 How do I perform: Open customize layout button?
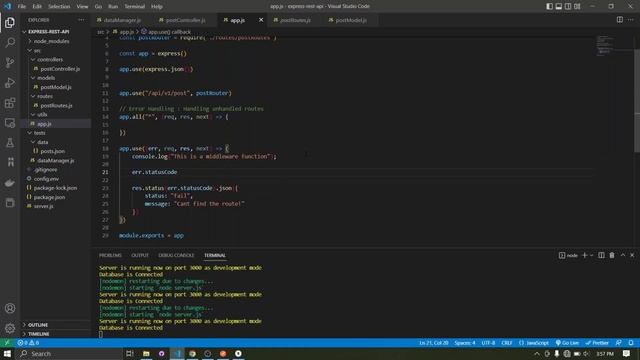pyautogui.click(x=577, y=6)
